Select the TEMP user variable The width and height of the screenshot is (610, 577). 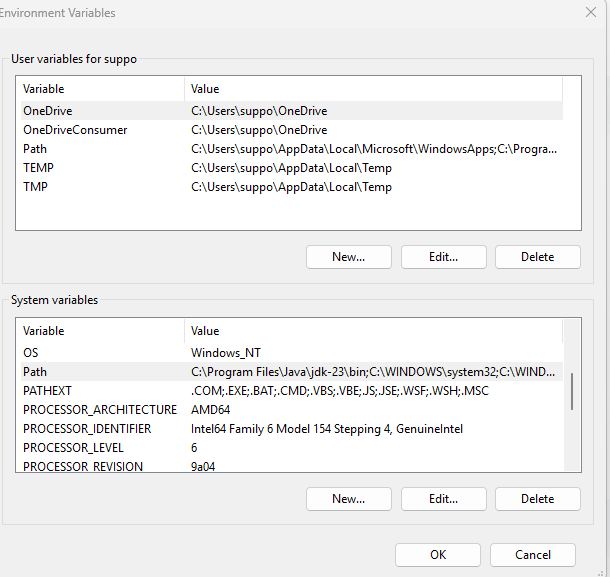[292, 168]
